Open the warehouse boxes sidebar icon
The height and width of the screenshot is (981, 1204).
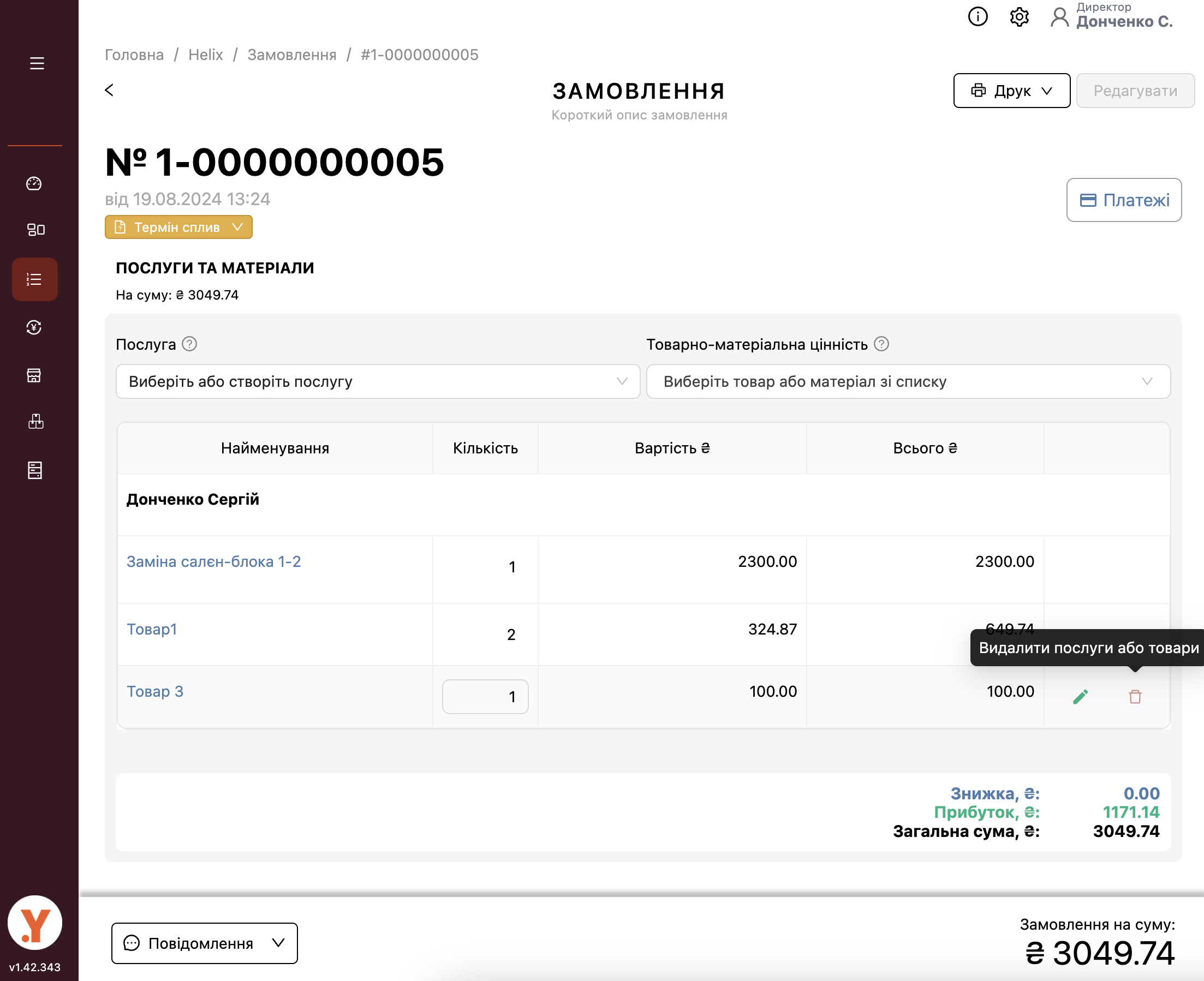35,422
